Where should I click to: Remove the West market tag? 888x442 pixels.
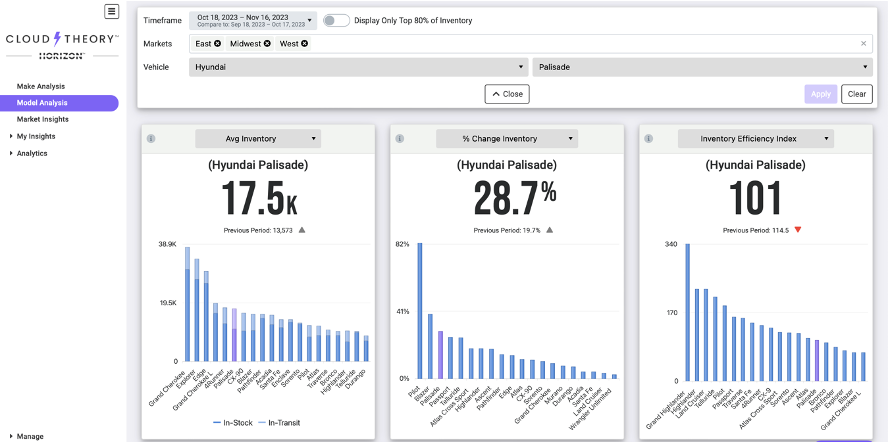(305, 44)
